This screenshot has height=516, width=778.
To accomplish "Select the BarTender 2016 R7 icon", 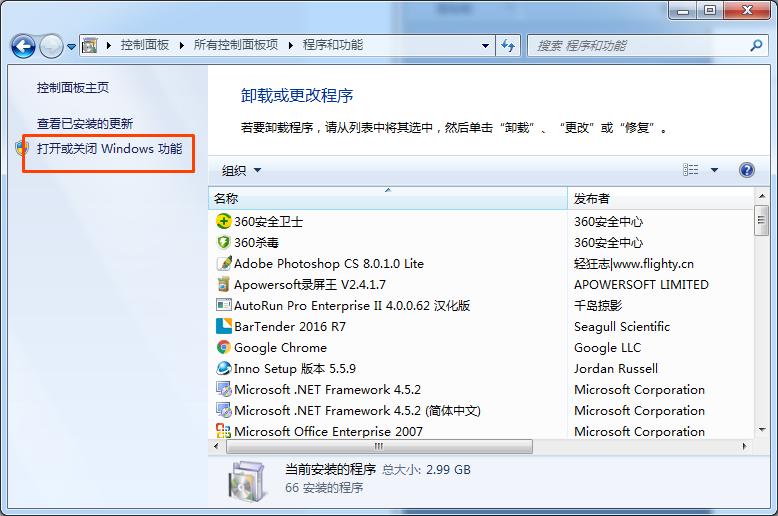I will tap(224, 326).
